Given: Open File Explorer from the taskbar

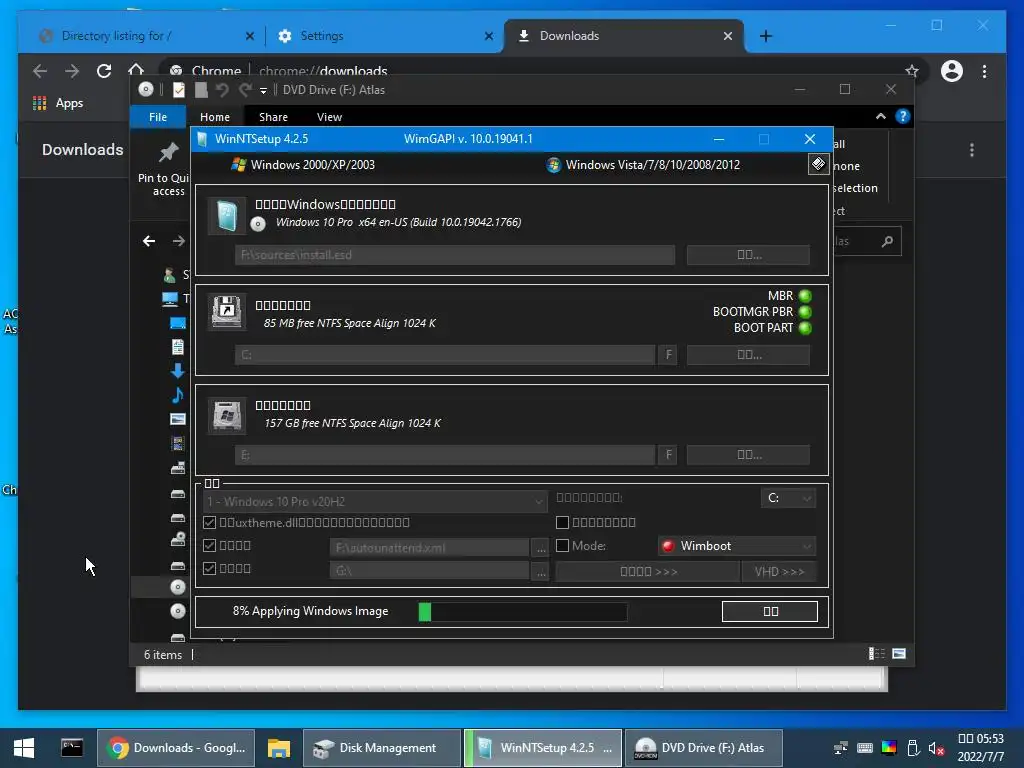Looking at the screenshot, I should point(279,748).
